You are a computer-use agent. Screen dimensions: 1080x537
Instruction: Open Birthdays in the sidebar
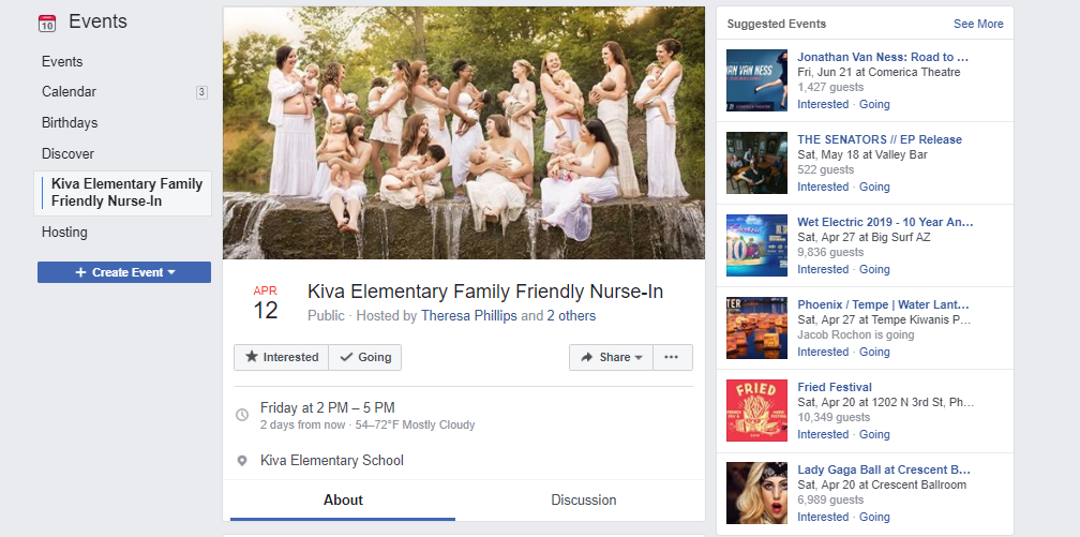pyautogui.click(x=70, y=123)
